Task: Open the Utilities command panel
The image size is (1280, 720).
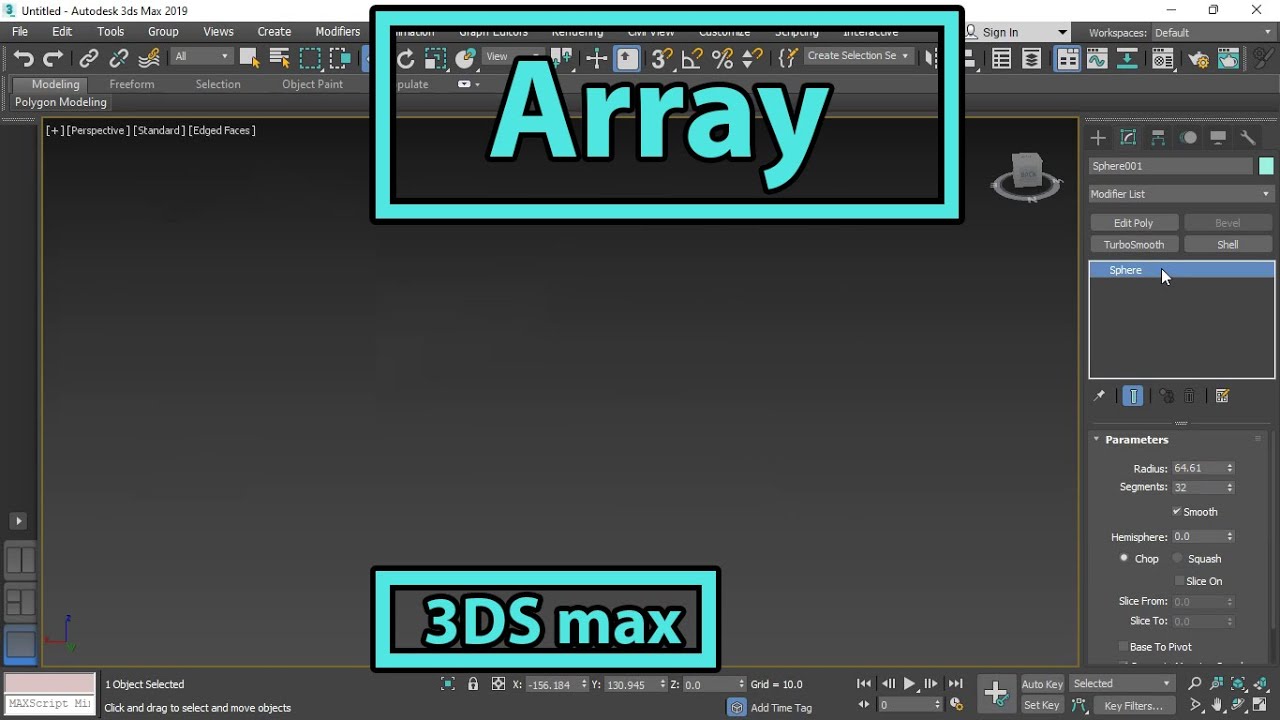Action: click(x=1248, y=138)
